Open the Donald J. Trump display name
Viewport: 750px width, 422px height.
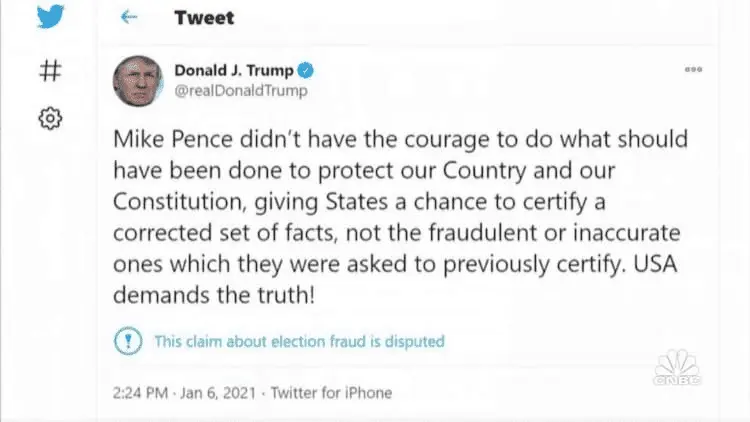[236, 70]
